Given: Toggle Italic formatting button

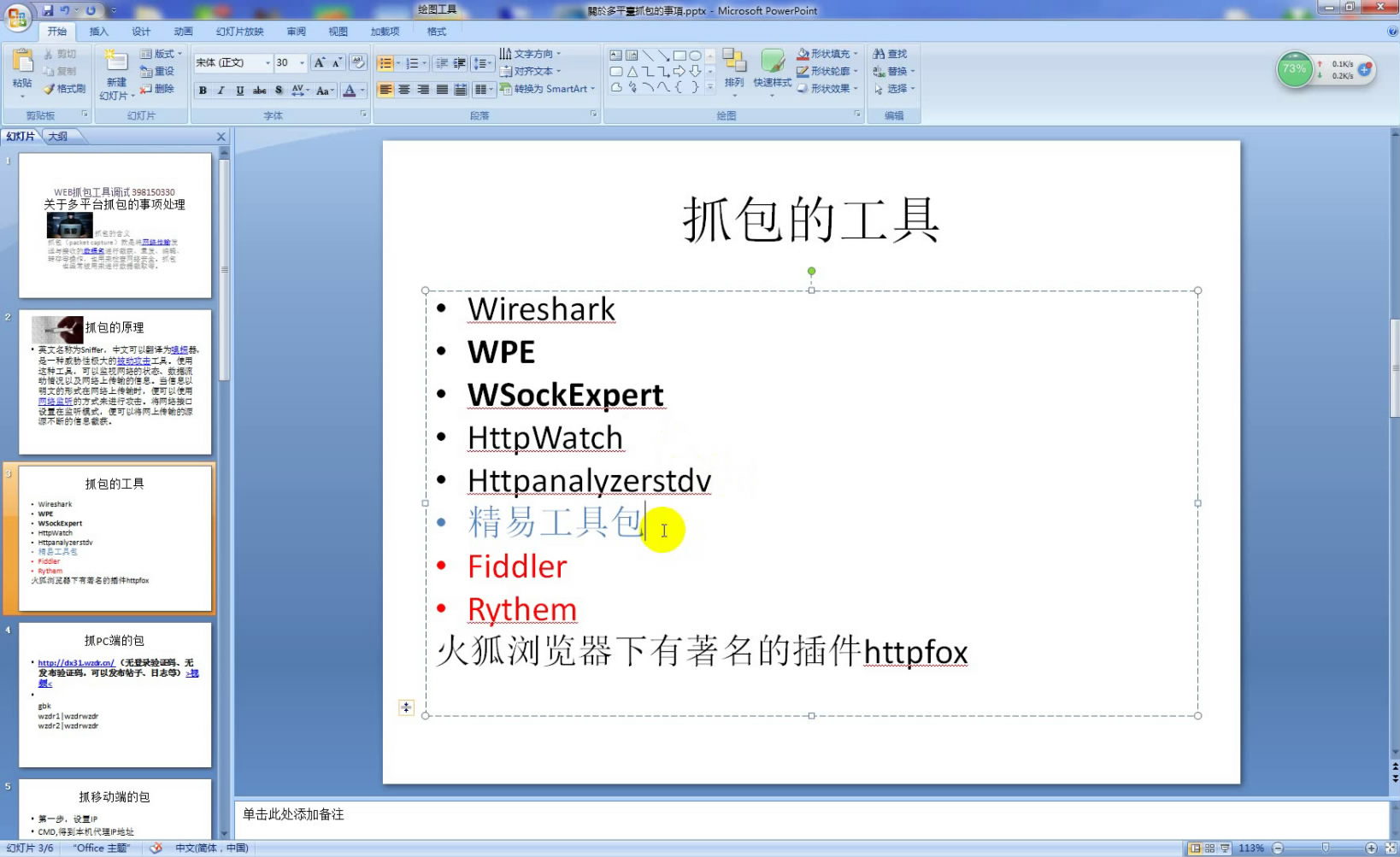Looking at the screenshot, I should coord(221,90).
